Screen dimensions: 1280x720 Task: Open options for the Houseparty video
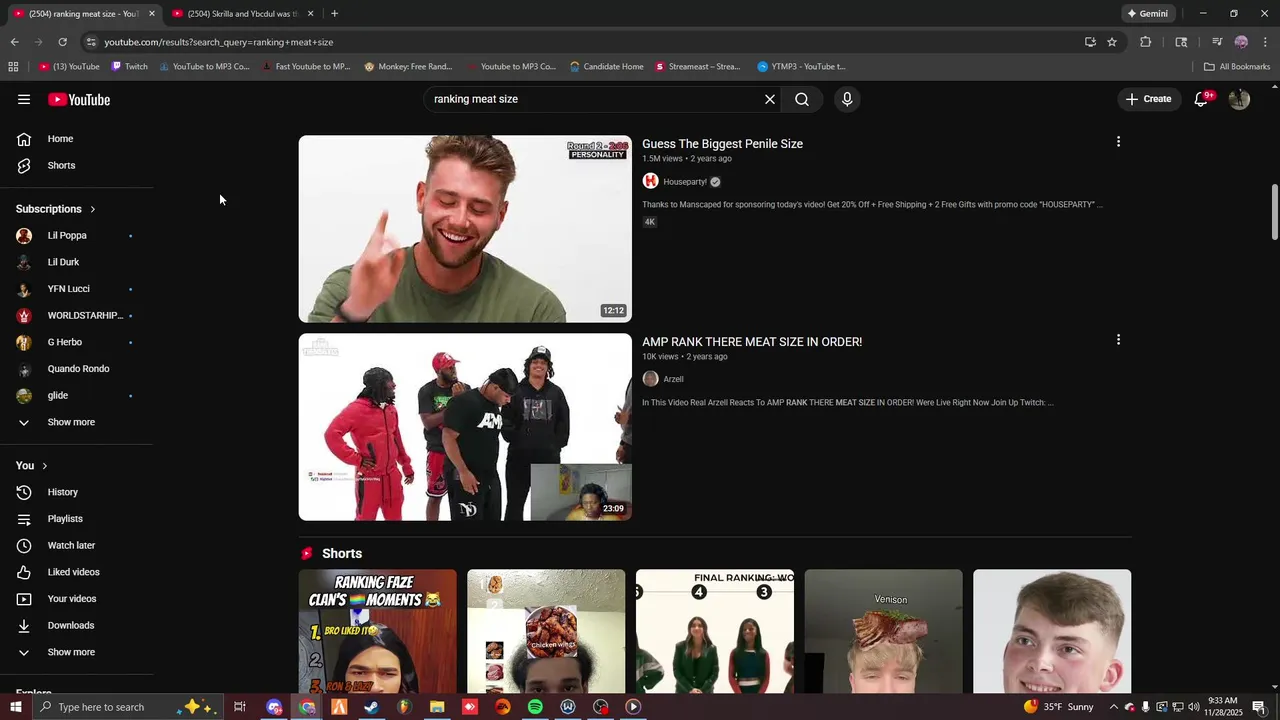1118,142
